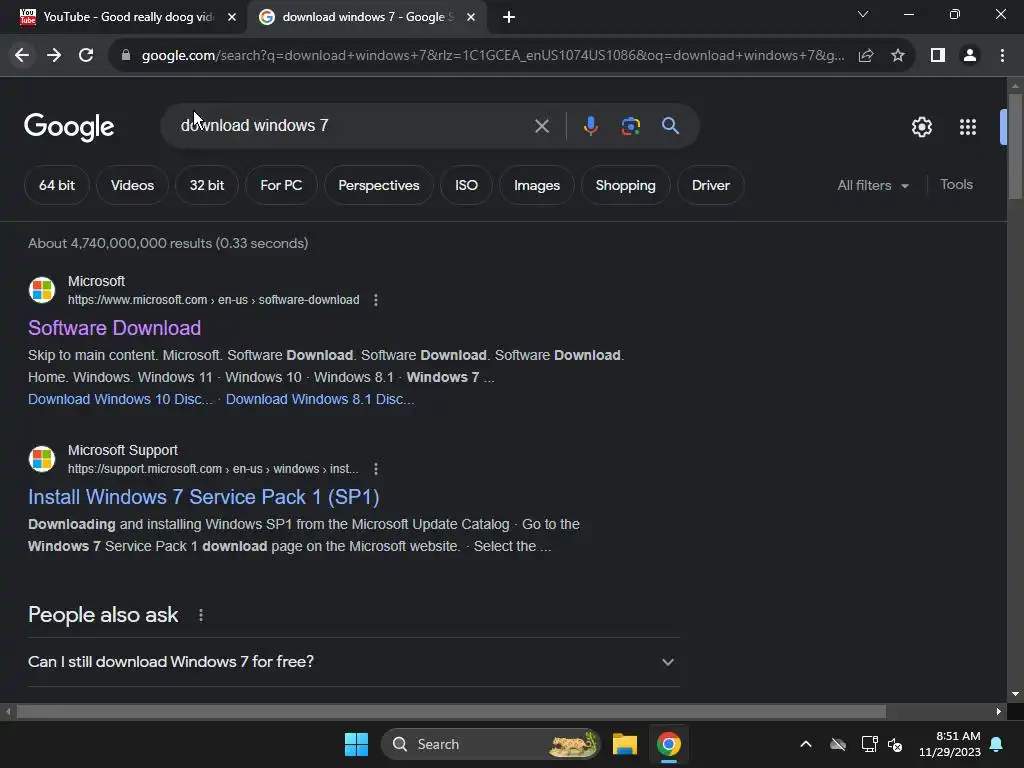The width and height of the screenshot is (1024, 768).
Task: Open File Explorer from the taskbar
Action: click(x=624, y=744)
